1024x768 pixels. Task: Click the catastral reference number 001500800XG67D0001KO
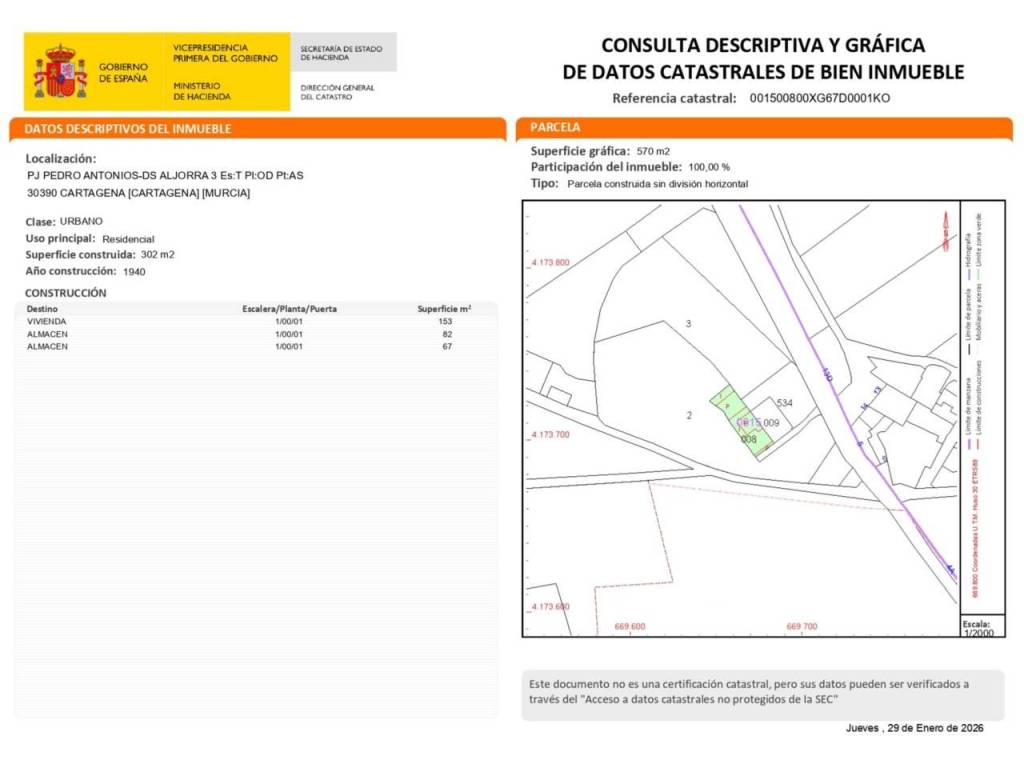tap(819, 98)
